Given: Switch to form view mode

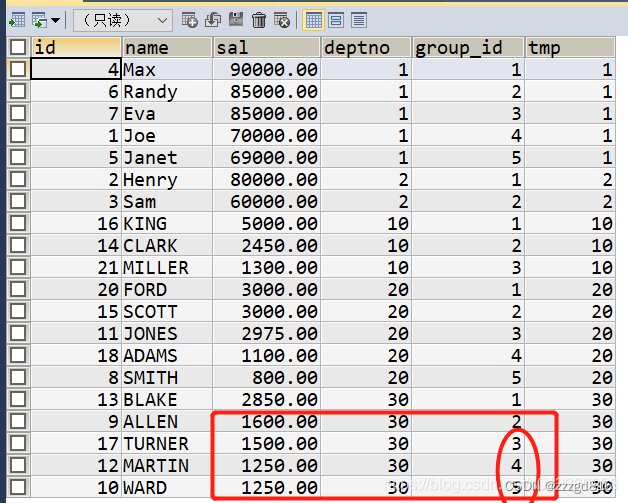Looking at the screenshot, I should (336, 19).
